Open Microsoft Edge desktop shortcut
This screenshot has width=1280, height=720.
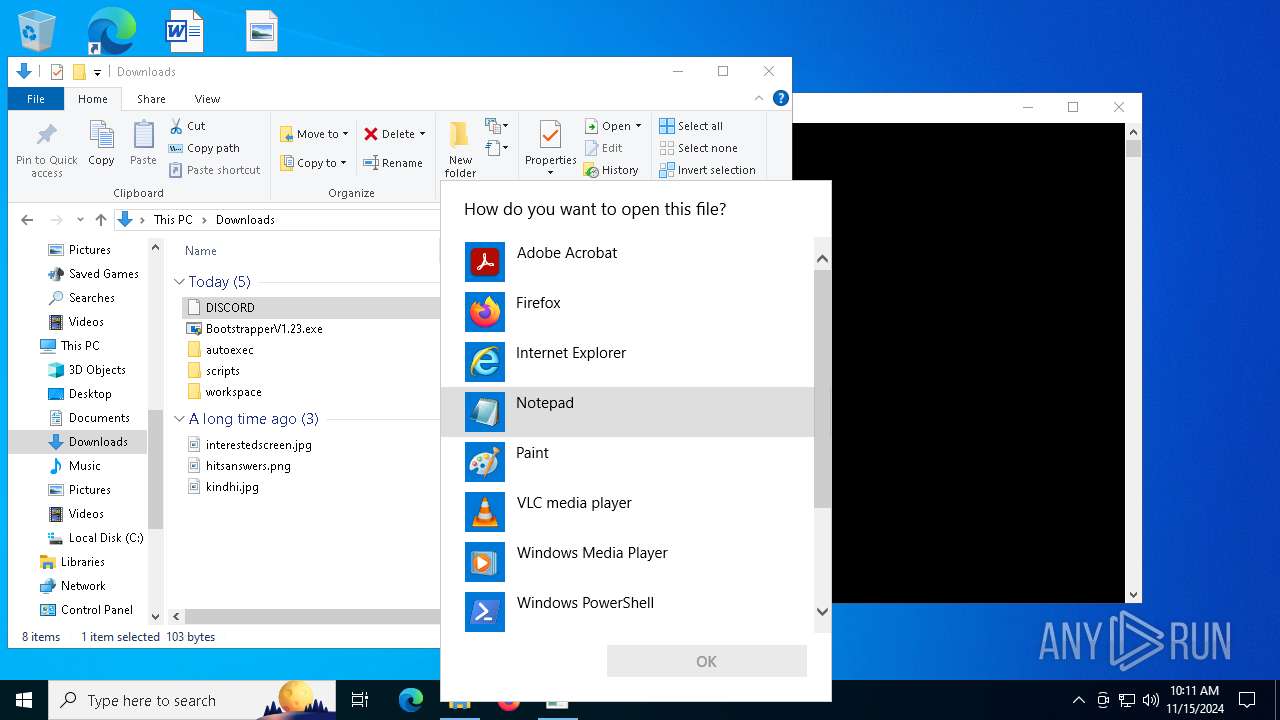tap(111, 31)
